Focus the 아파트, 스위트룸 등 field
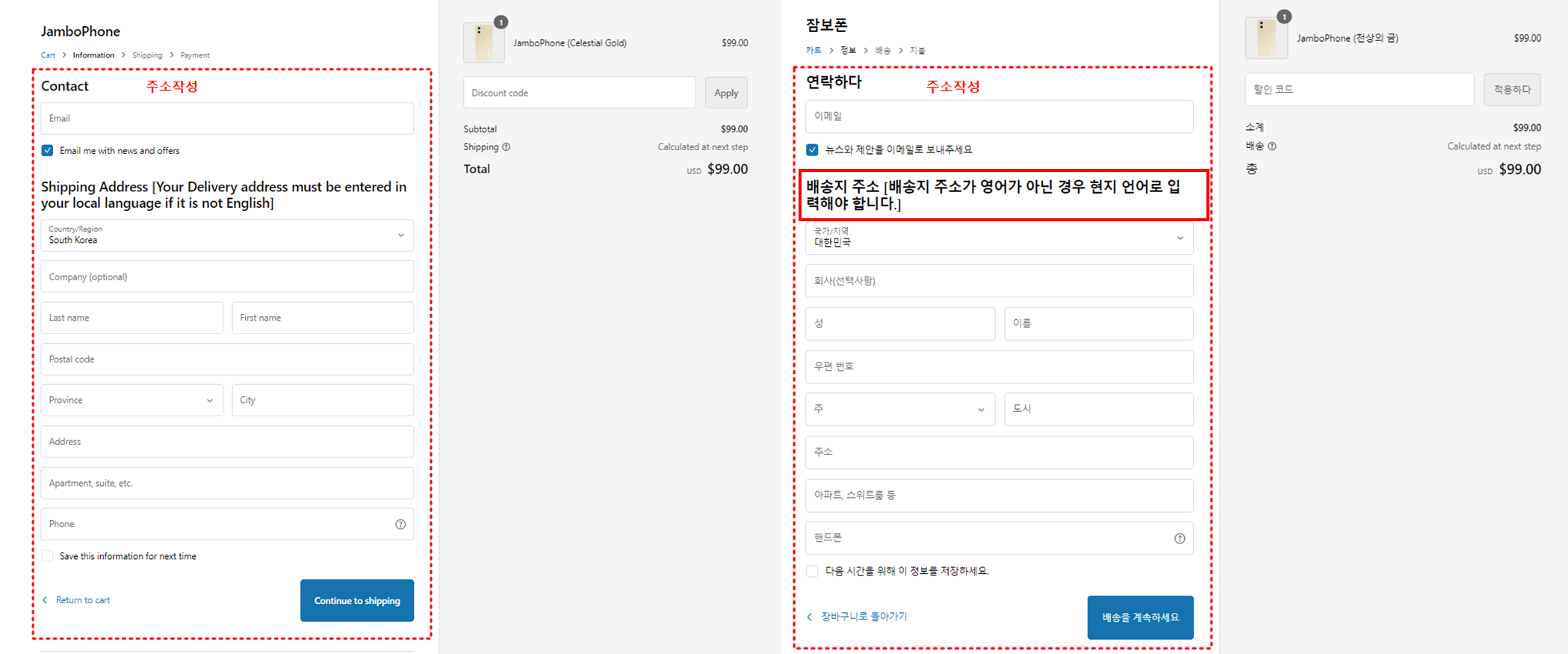Screen dimensions: 1568x654 pyautogui.click(x=1000, y=496)
